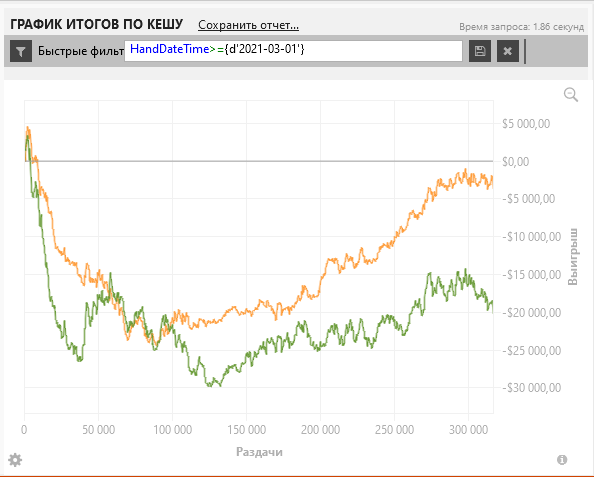Click the 'Время запроса: 1.86 секунд' text
The height and width of the screenshot is (477, 594).
[522, 27]
